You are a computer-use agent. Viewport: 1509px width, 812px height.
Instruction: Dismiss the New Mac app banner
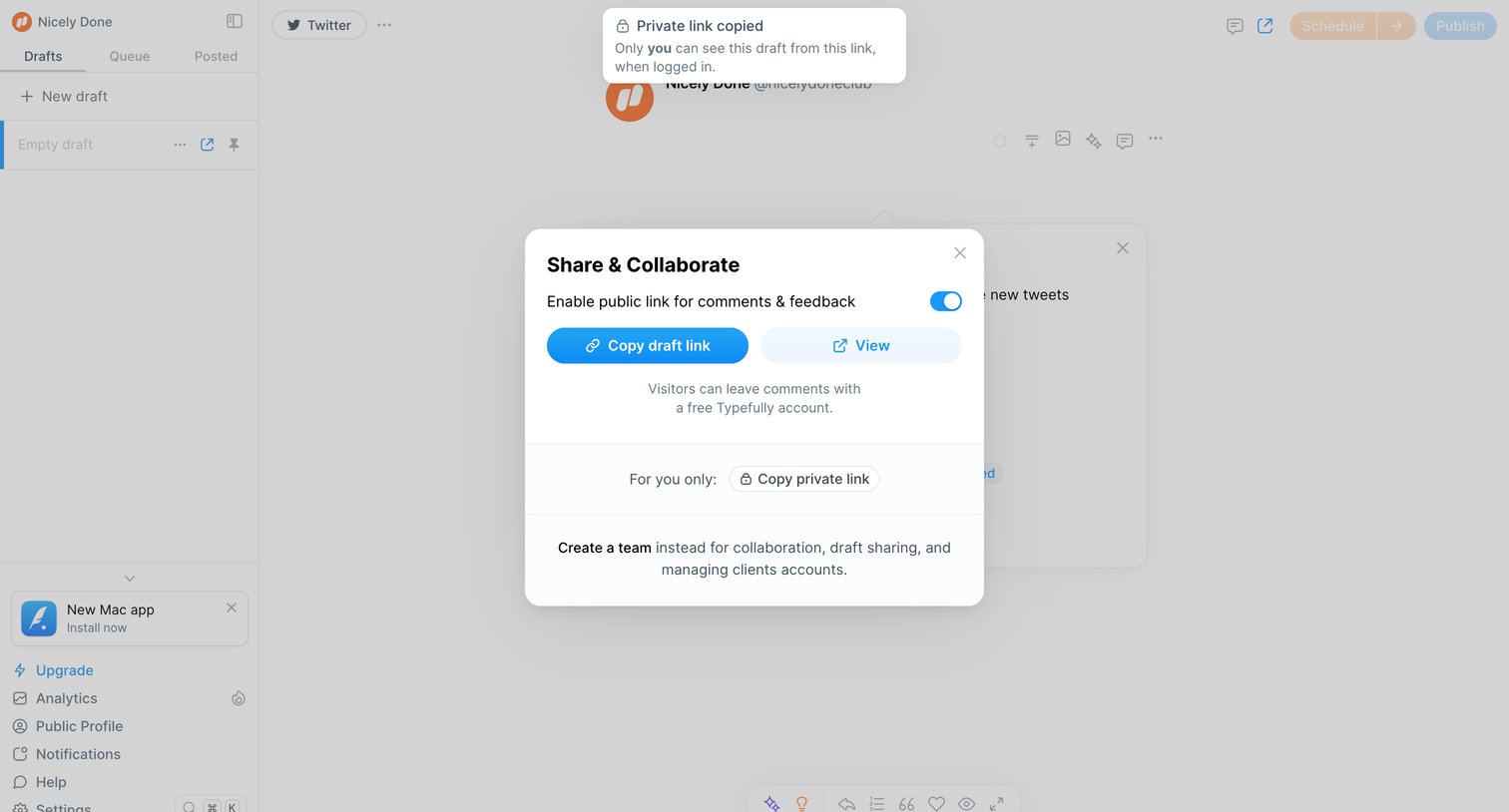coord(232,608)
